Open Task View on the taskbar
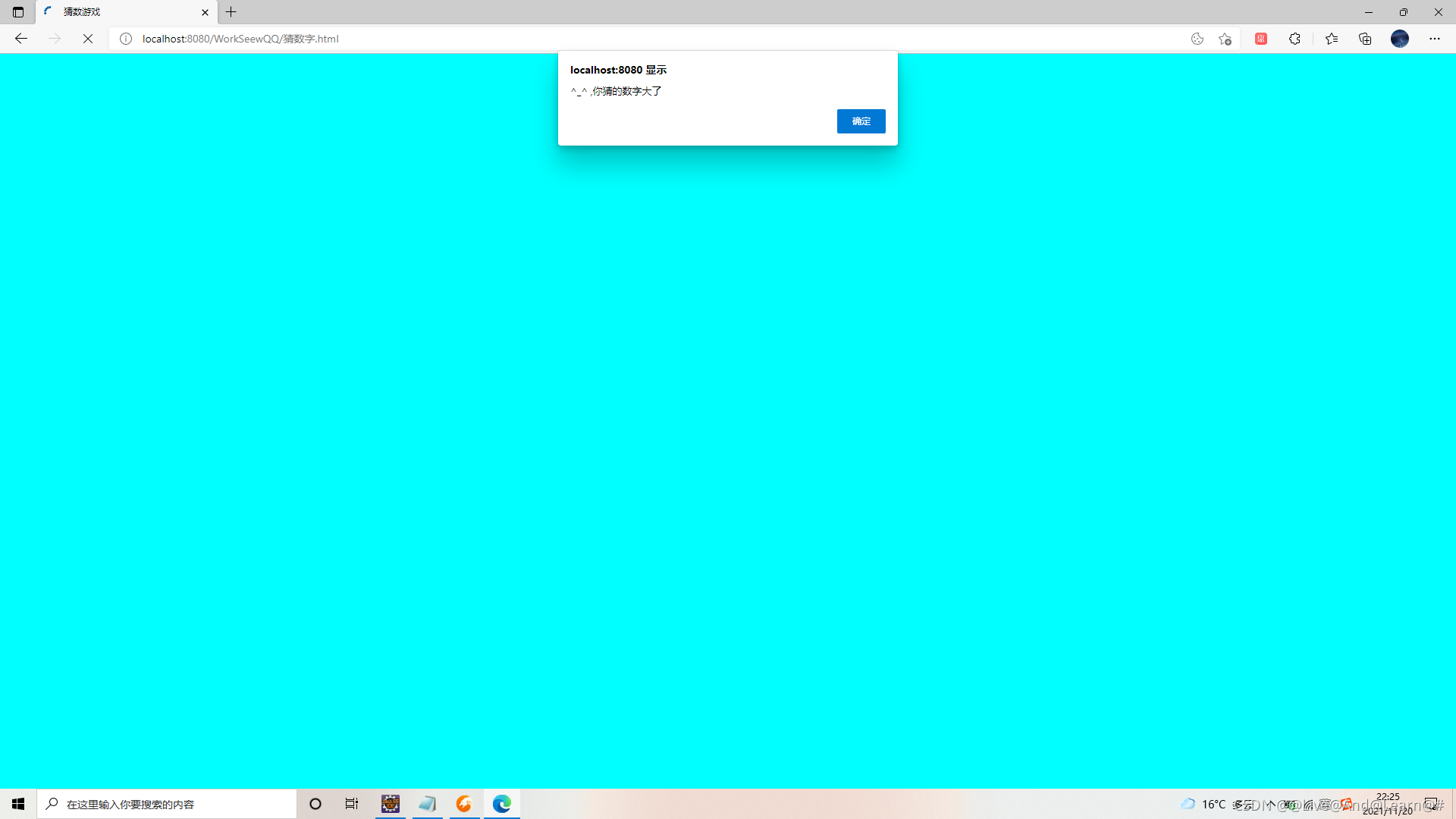Viewport: 1456px width, 819px height. [x=351, y=804]
